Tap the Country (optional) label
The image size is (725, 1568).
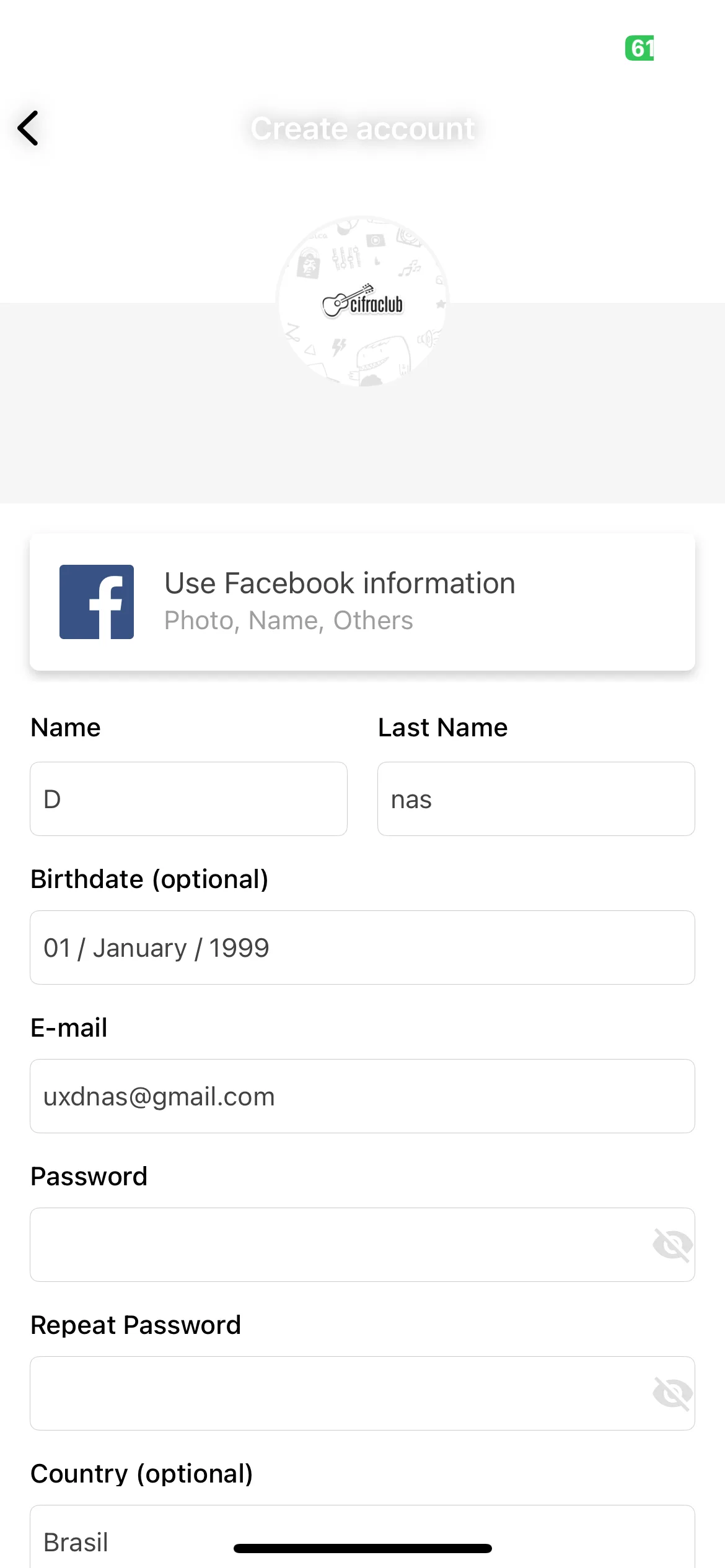142,1474
